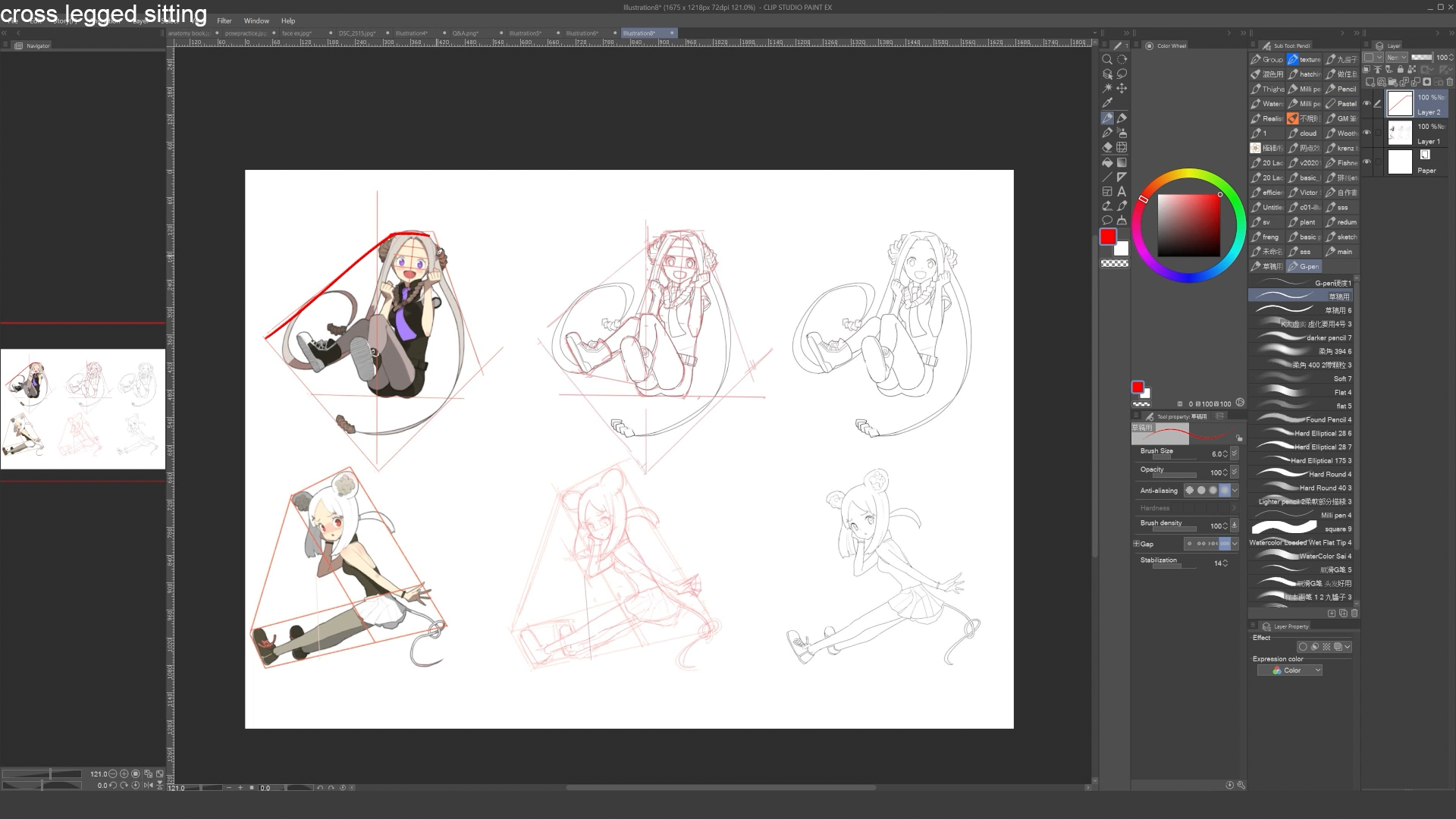This screenshot has width=1456, height=819.
Task: Switch to the face ex.jpg document tab
Action: pos(297,33)
